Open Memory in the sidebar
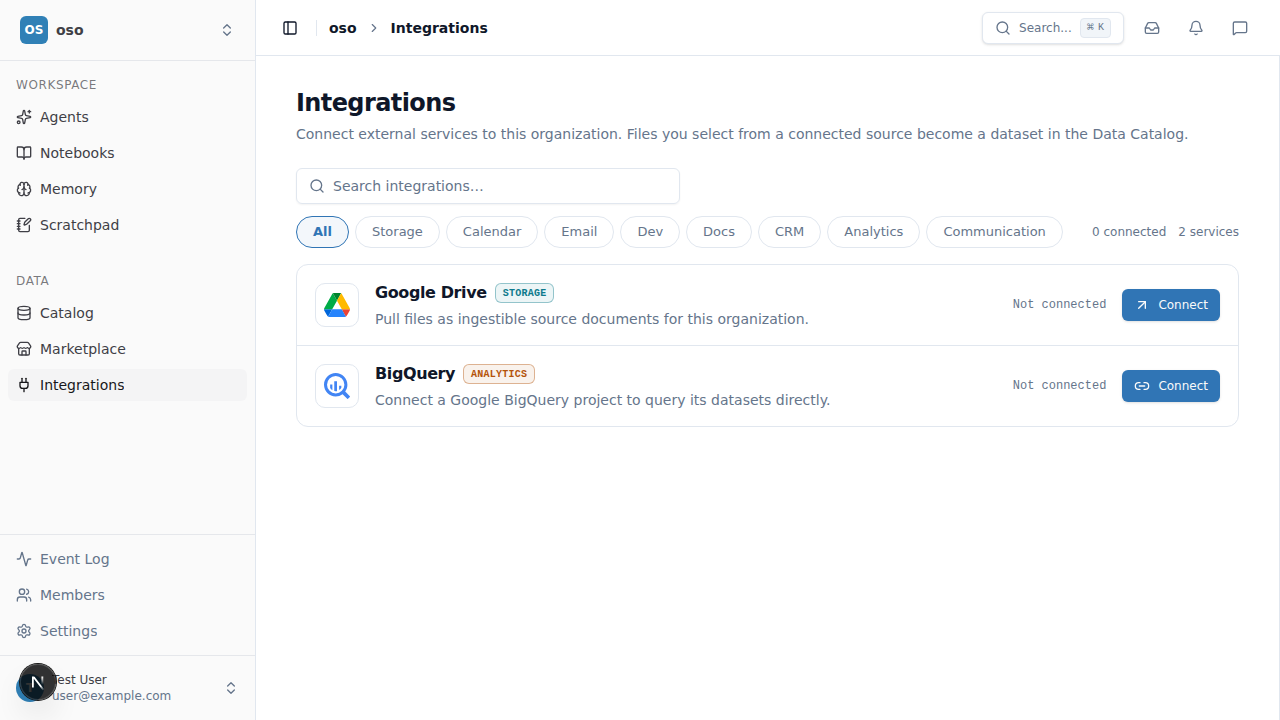 tap(127, 189)
